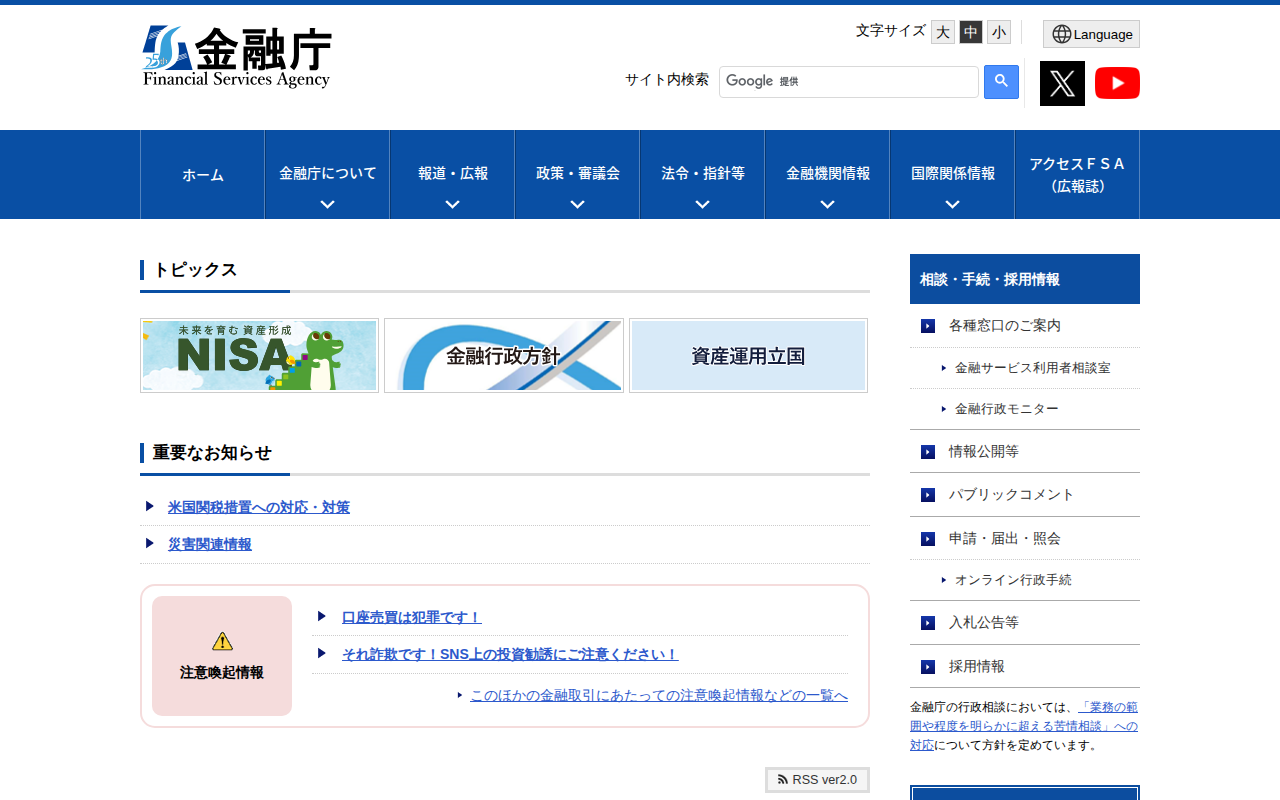Expand the 法令・指針等 dropdown menu
Image resolution: width=1280 pixels, height=800 pixels.
702,175
